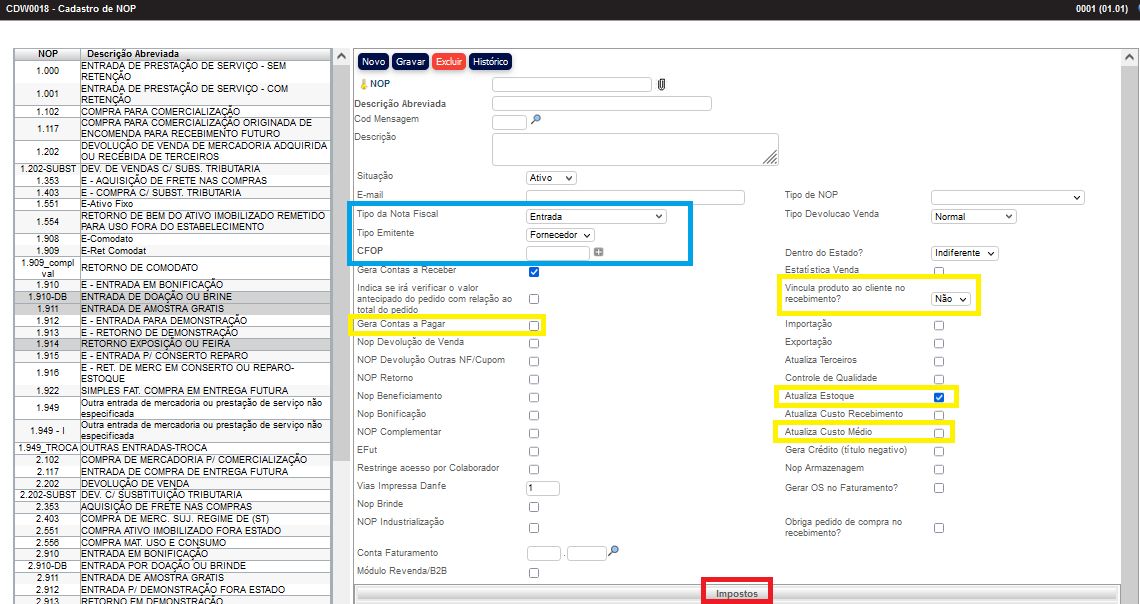Uncheck the Gera Contas a Receber checkbox
The width and height of the screenshot is (1140, 604).
coord(534,271)
